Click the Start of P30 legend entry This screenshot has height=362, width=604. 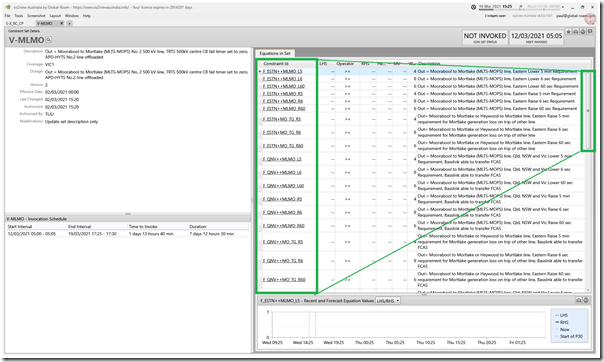569,336
